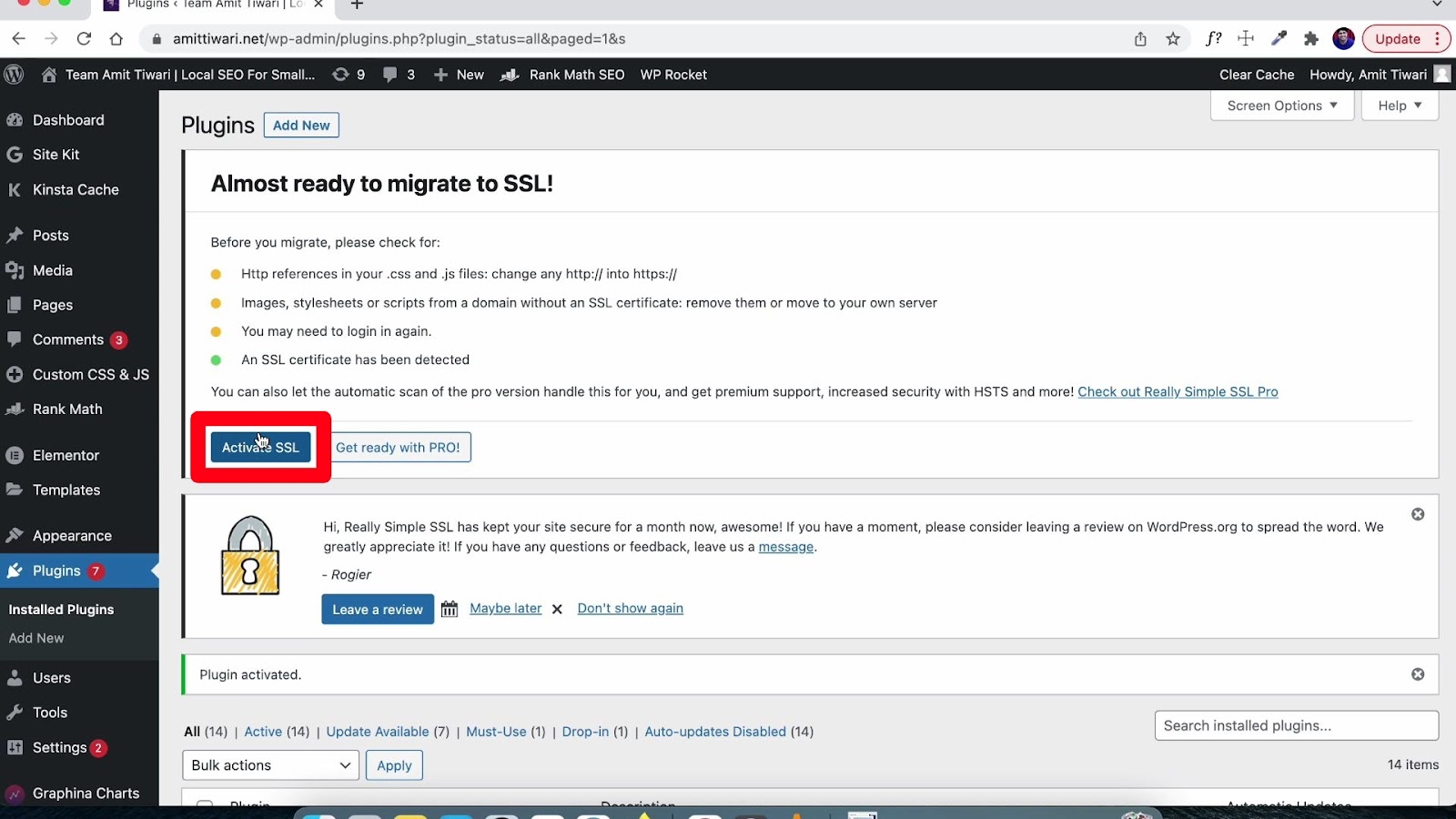Filter plugins by Drop-in (1)
This screenshot has height=819, width=1456.
point(595,732)
